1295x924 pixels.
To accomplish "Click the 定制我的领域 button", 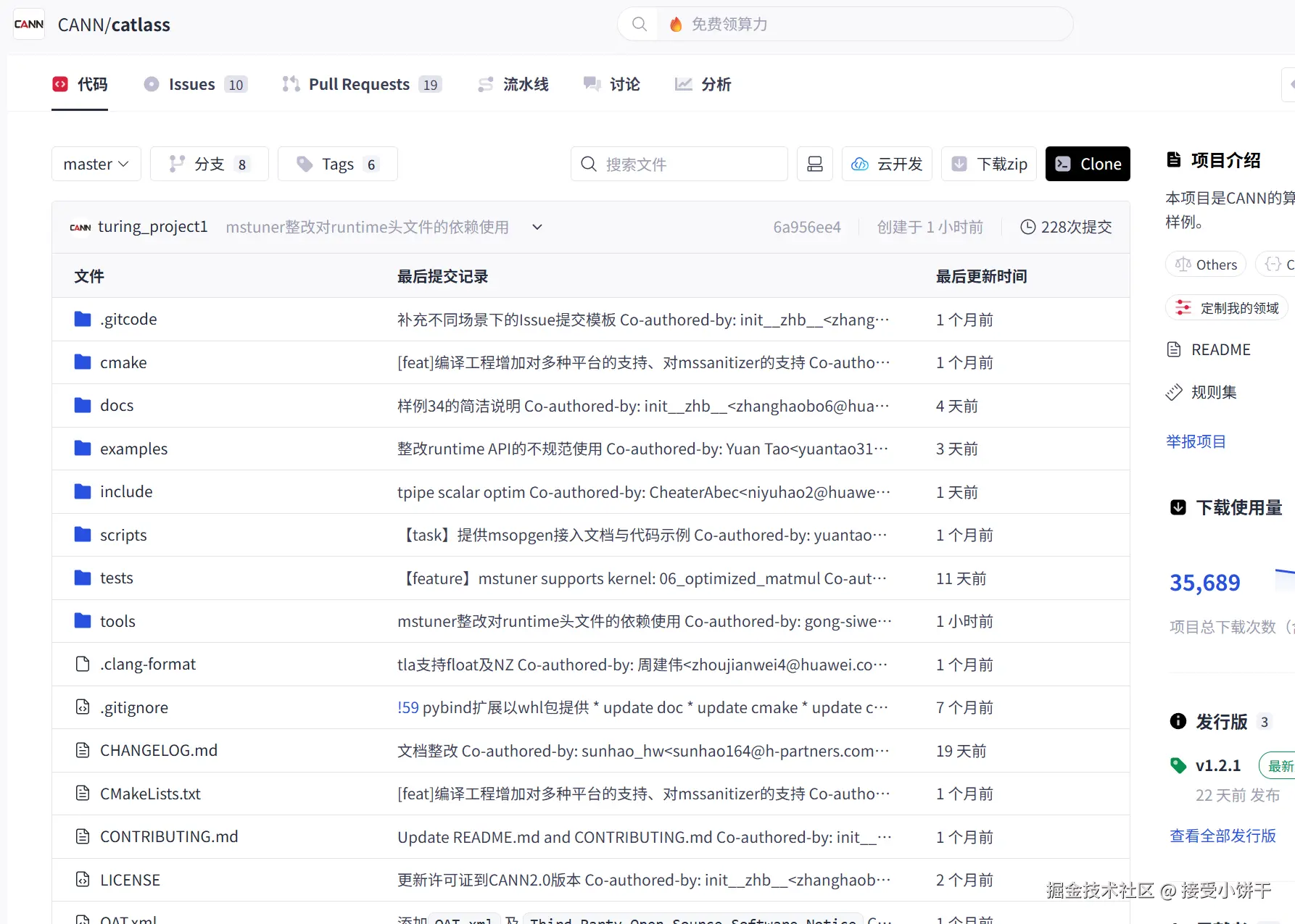I will click(1227, 308).
